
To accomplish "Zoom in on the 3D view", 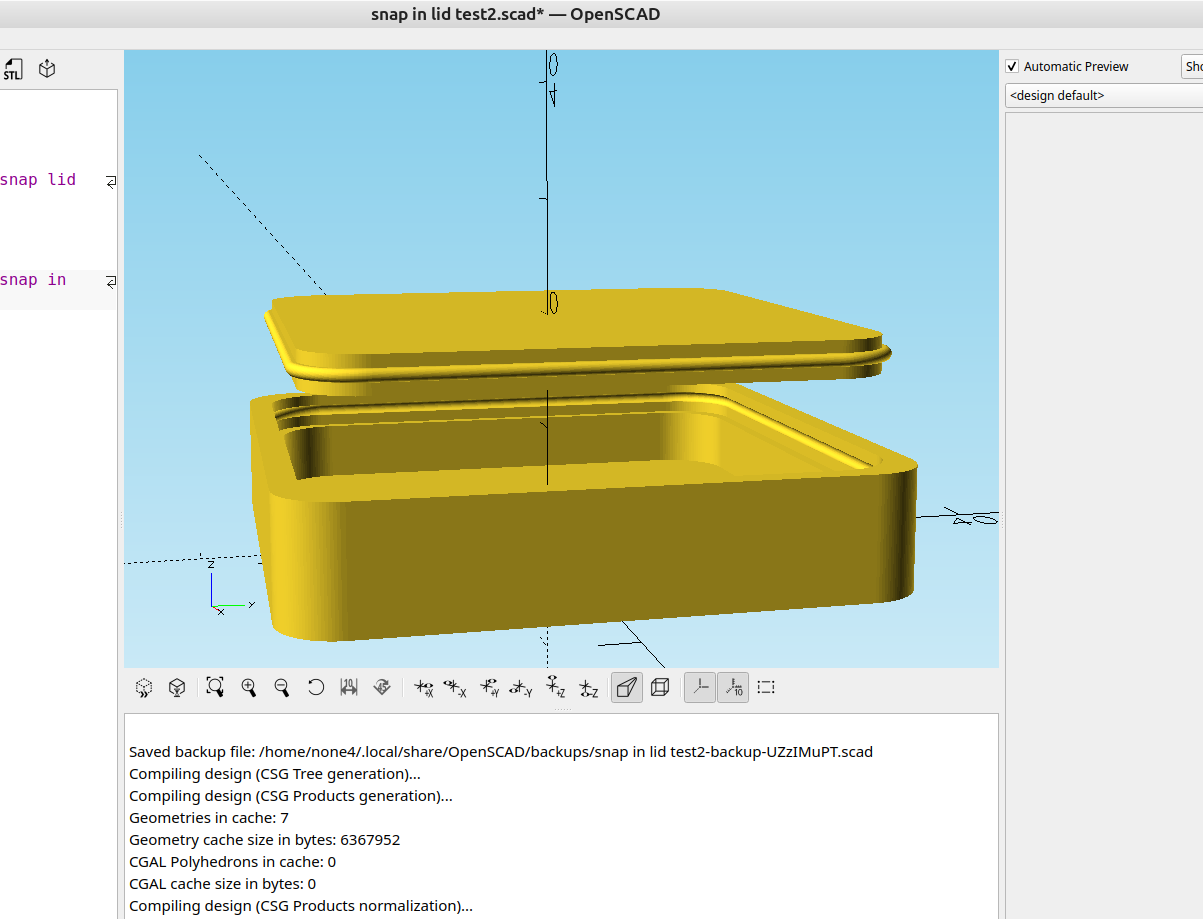I will [x=249, y=688].
